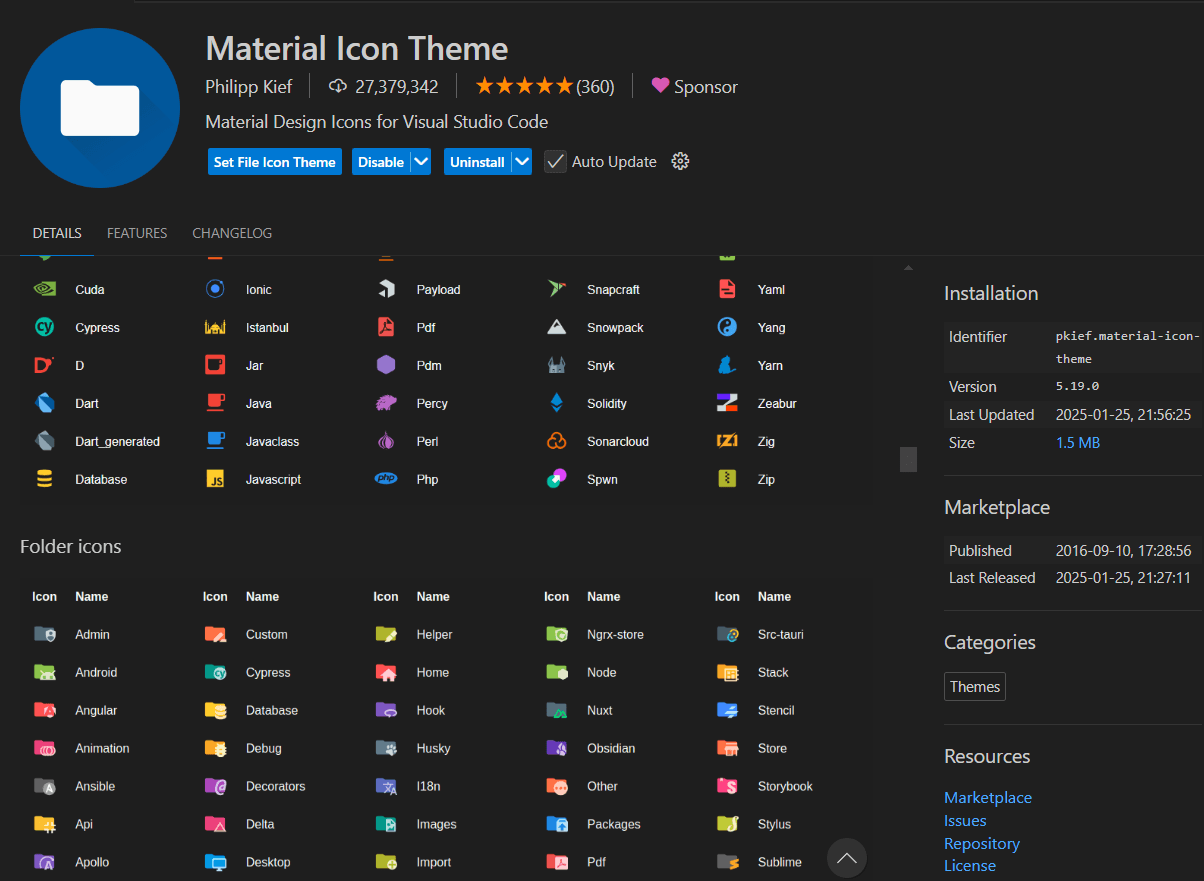The width and height of the screenshot is (1204, 881).
Task: Click the install count 27,379,342
Action: (x=384, y=87)
